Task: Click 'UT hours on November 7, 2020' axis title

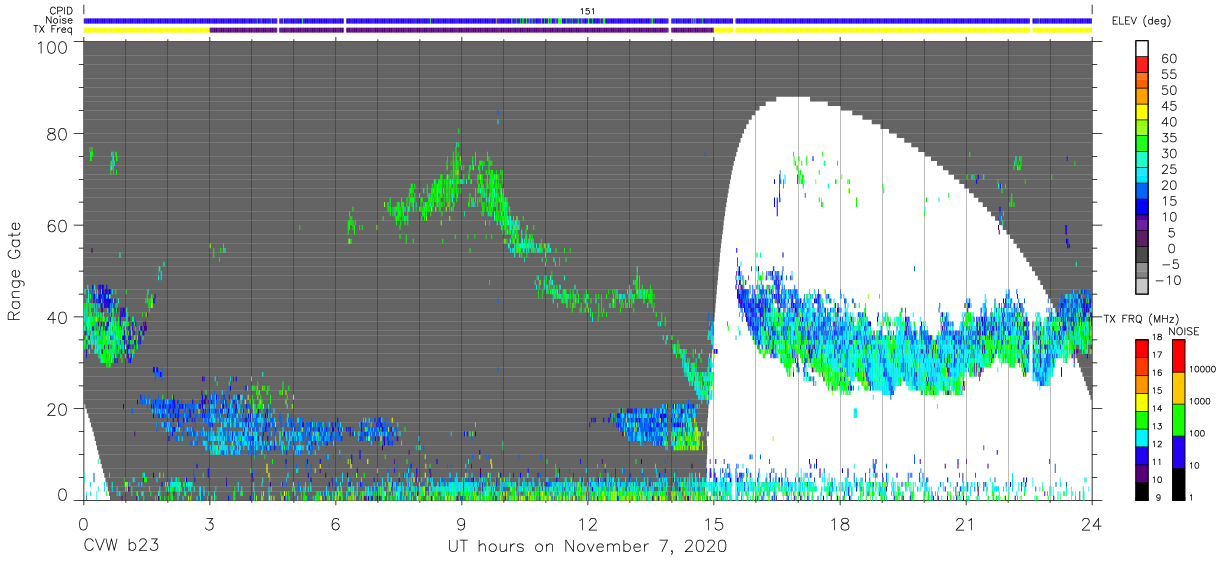Action: tap(588, 546)
